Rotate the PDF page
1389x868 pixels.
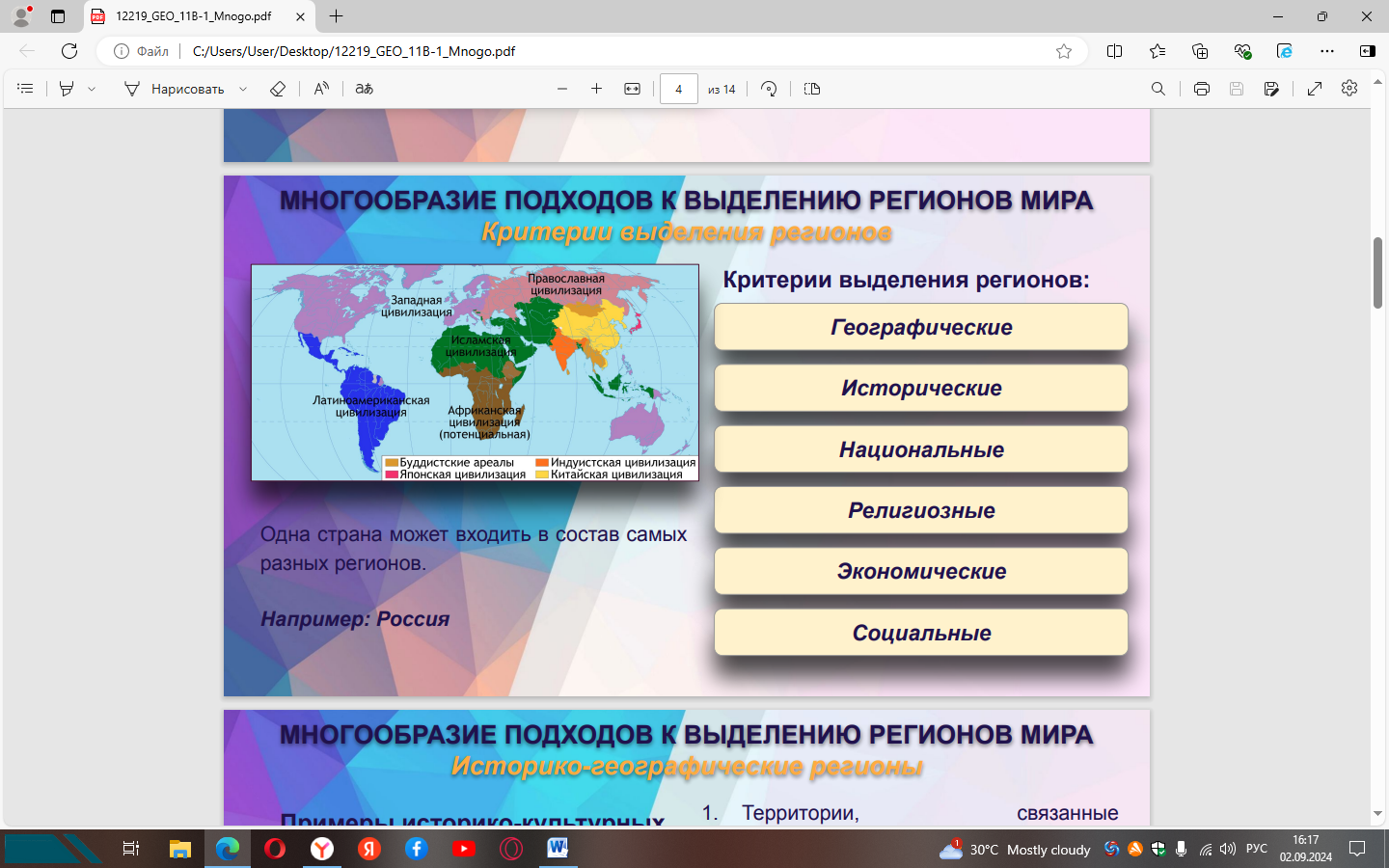coord(769,89)
